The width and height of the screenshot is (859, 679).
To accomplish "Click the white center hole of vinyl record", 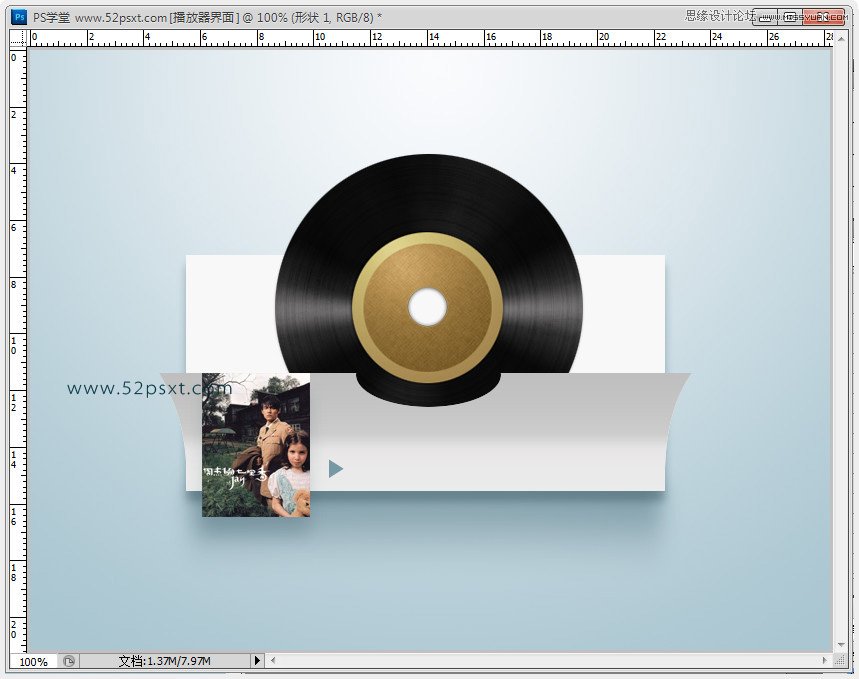I will [427, 307].
